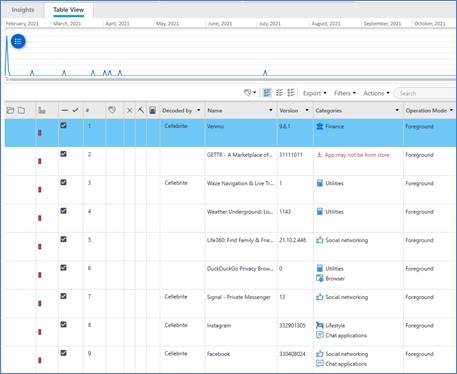Viewport: 457px width, 374px height.
Task: Click the red marker in the Venmo row
Action: (40, 133)
